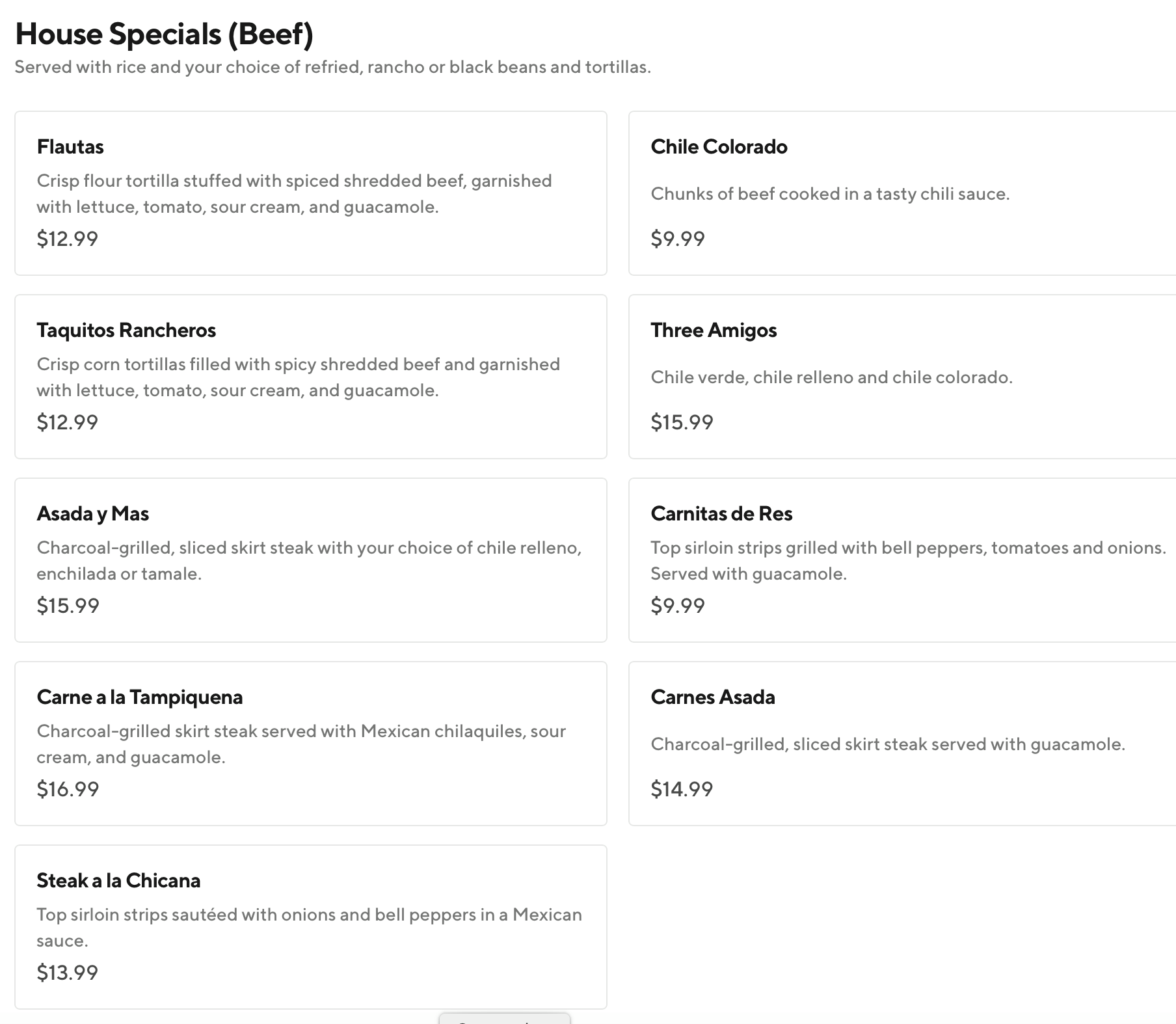1176x1024 pixels.
Task: Click the House Specials (Beef) heading
Action: pos(164,34)
